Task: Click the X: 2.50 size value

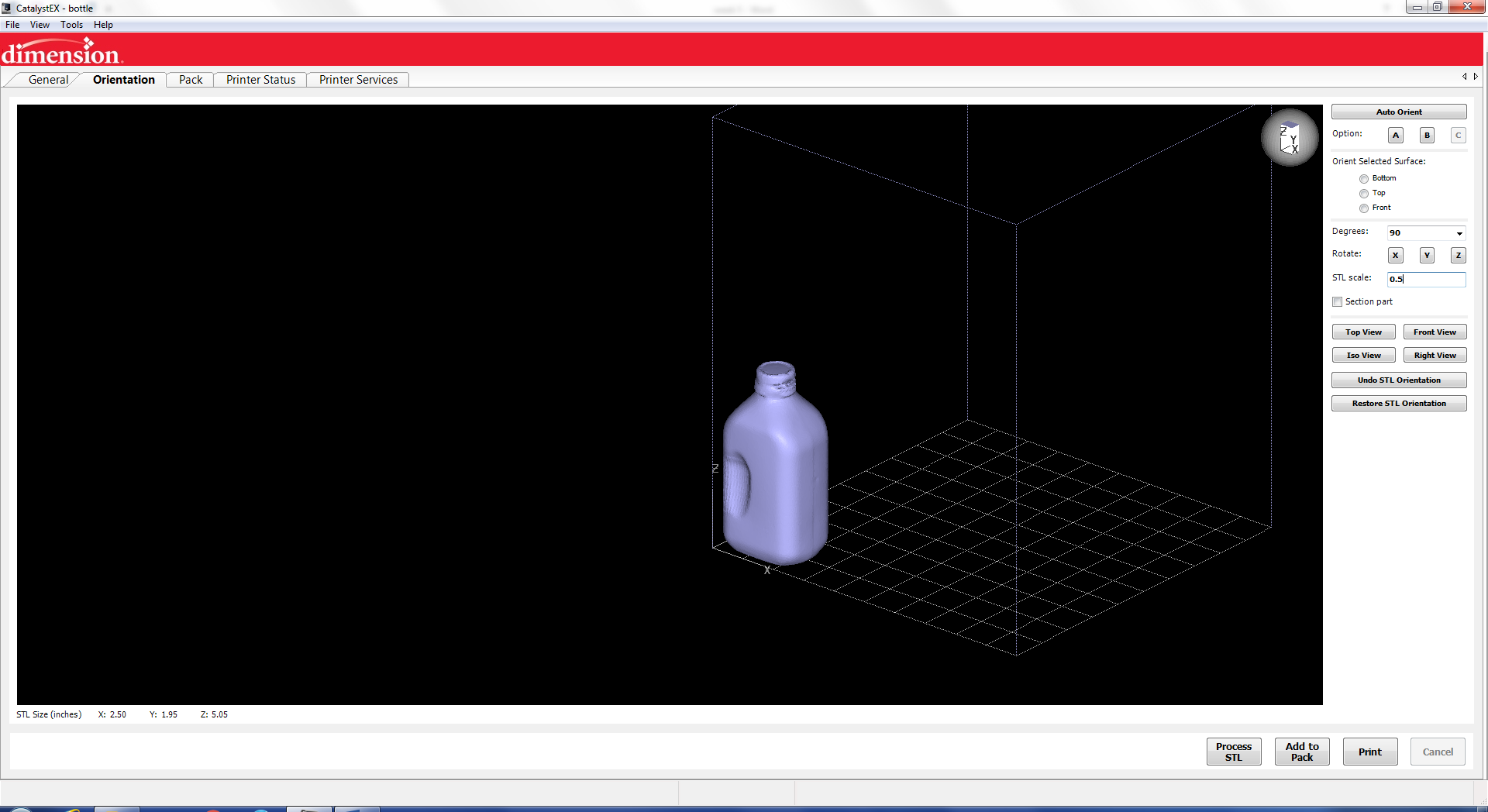Action: [112, 714]
